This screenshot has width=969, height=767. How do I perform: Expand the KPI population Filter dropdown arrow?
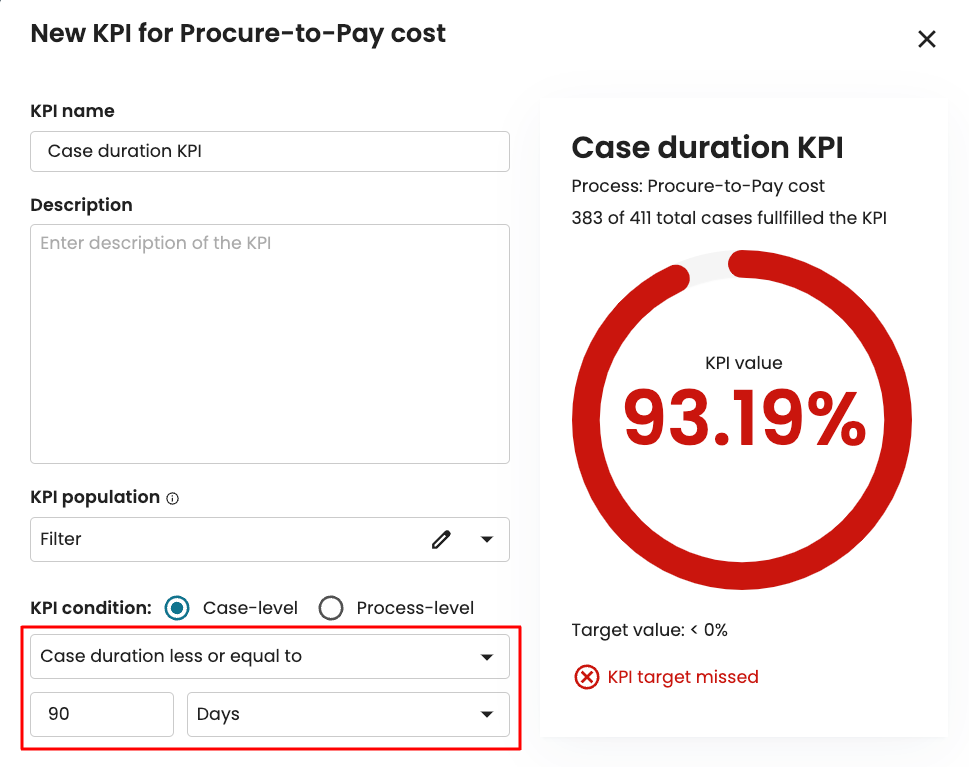tap(487, 539)
